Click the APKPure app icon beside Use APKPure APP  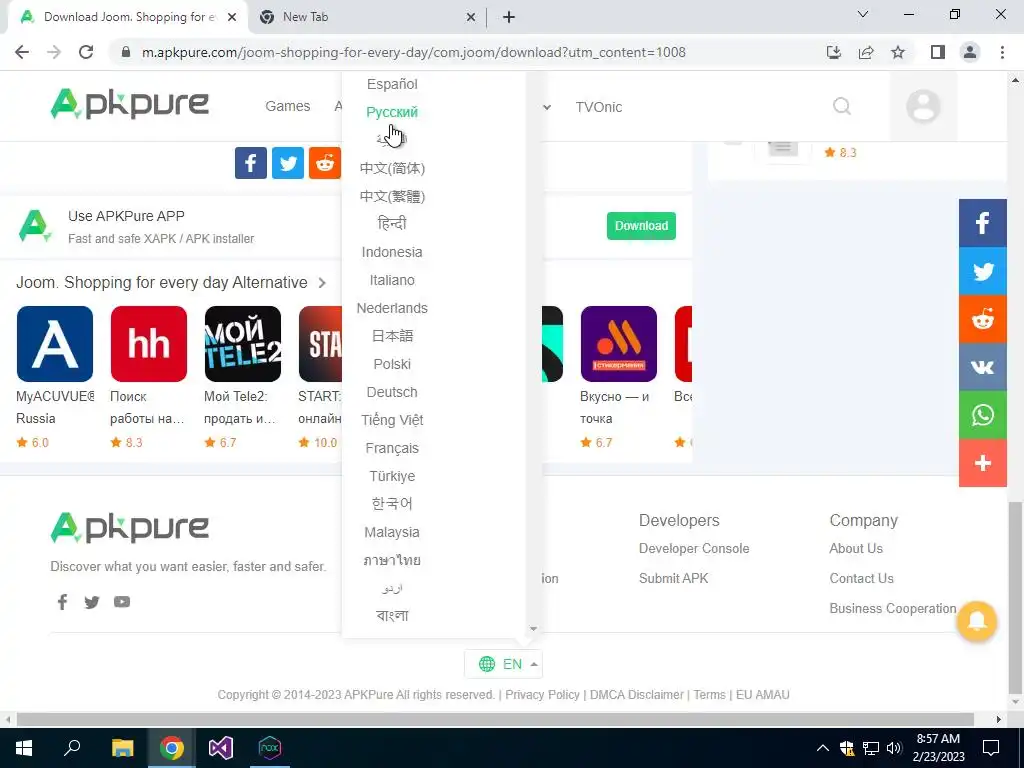click(35, 226)
